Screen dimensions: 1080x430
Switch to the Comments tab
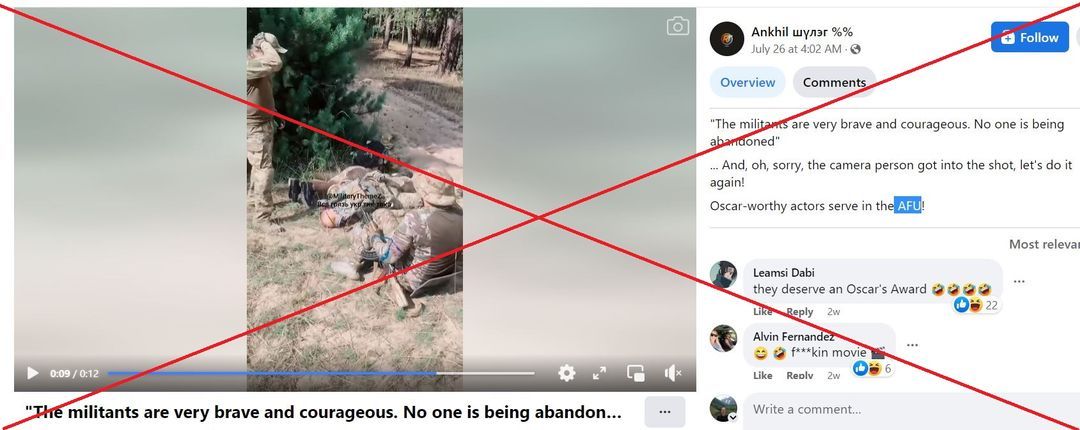pyautogui.click(x=834, y=82)
